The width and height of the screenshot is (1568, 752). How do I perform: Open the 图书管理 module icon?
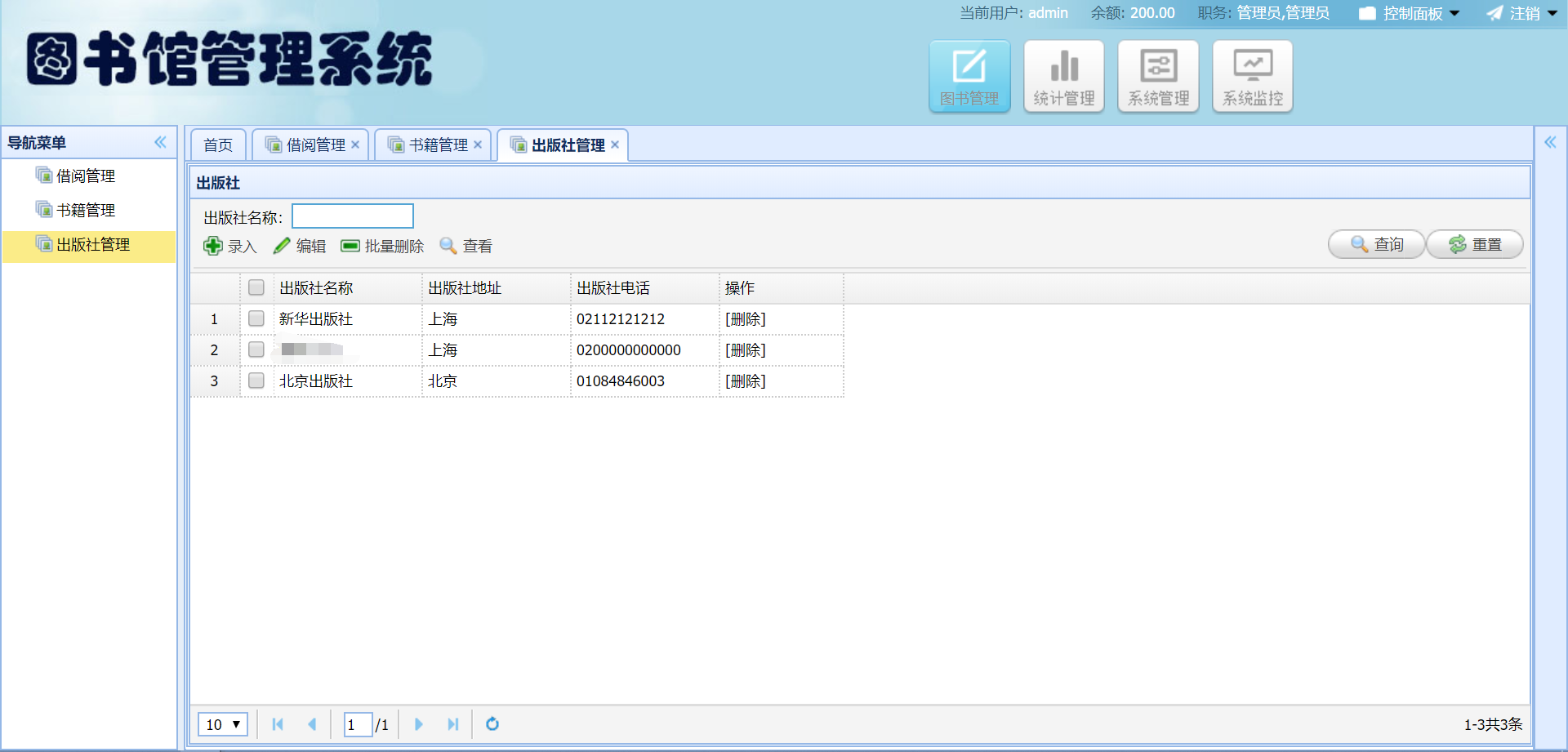tap(969, 76)
